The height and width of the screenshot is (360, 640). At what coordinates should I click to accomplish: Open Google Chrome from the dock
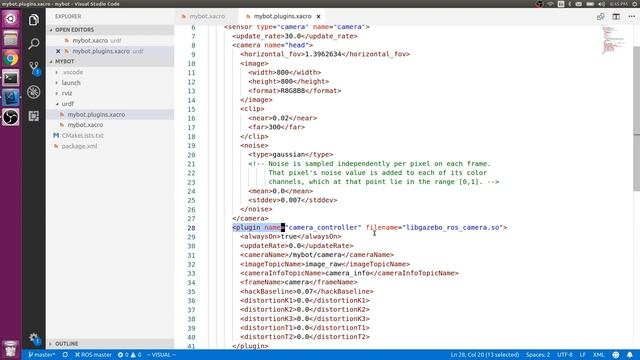pos(11,58)
